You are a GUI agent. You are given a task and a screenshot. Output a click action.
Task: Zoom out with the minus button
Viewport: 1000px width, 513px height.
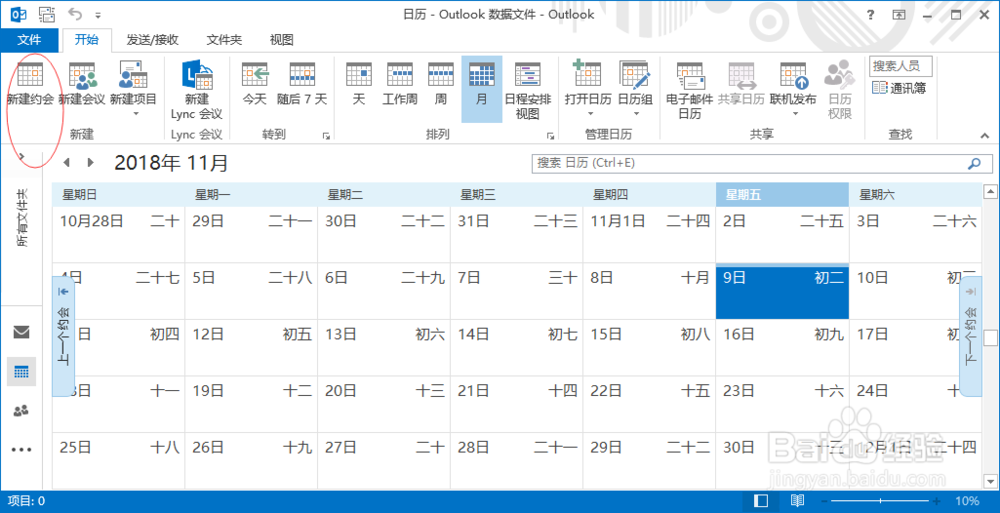pos(824,501)
